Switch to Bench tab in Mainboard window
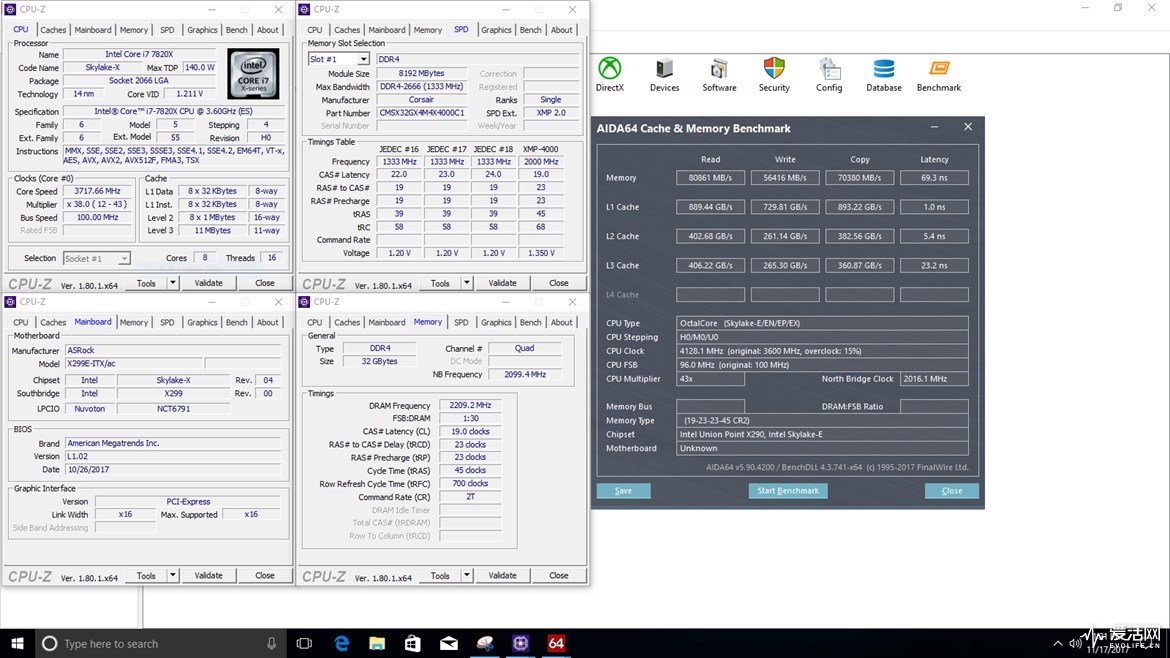 point(237,322)
